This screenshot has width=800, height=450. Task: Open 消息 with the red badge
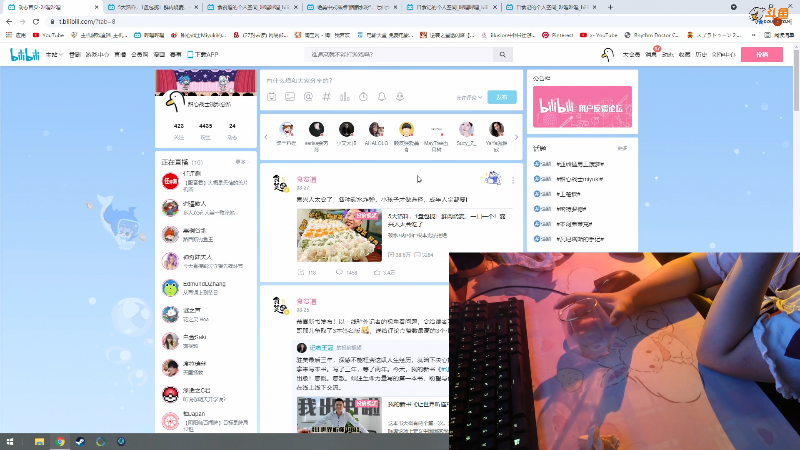pos(652,55)
